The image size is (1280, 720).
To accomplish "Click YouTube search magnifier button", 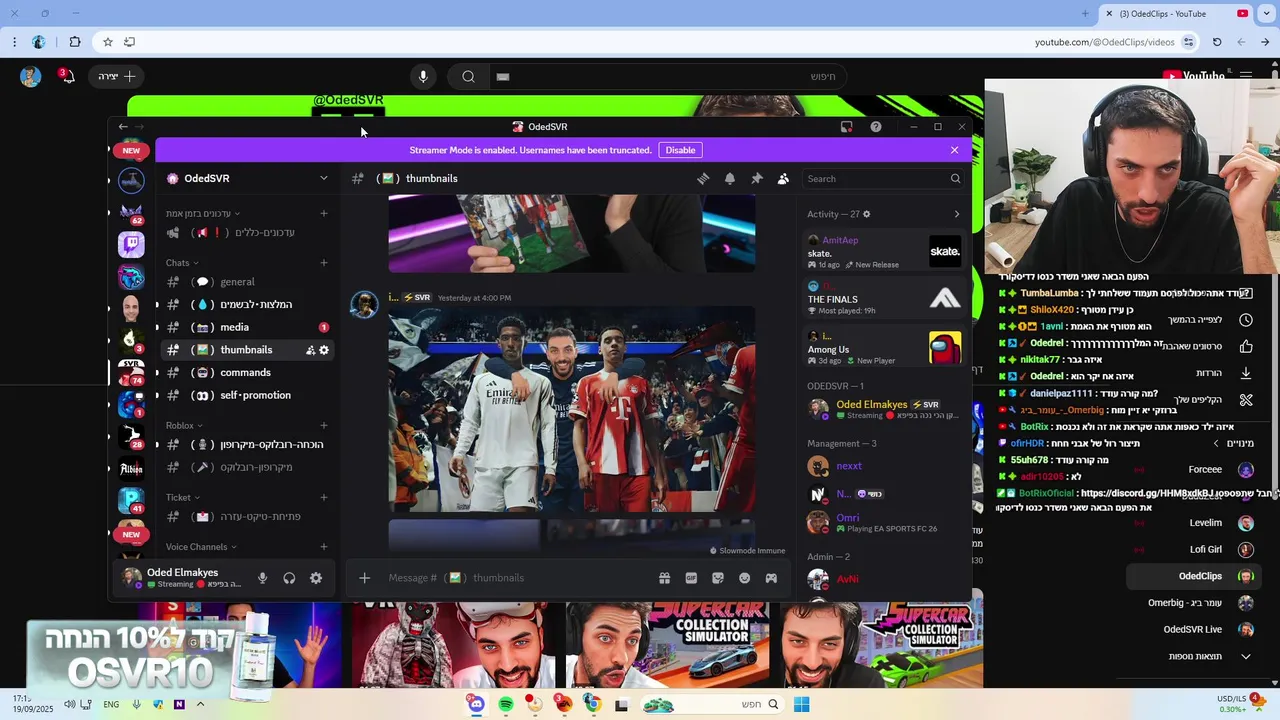I will tap(468, 76).
